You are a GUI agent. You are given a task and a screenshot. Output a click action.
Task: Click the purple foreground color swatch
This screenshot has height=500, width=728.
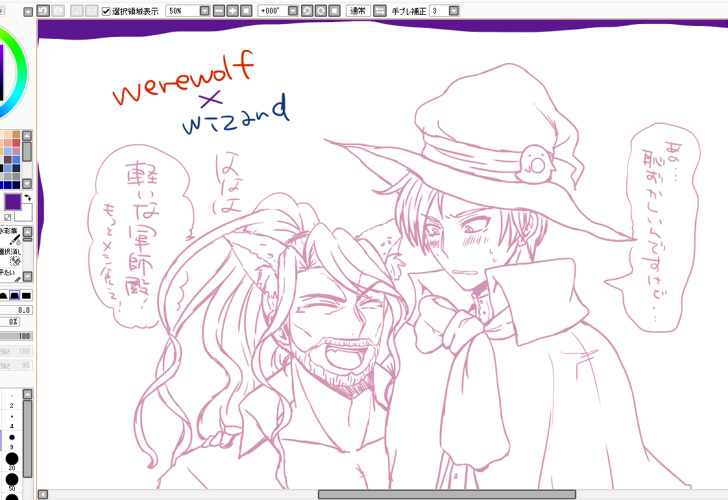13,202
